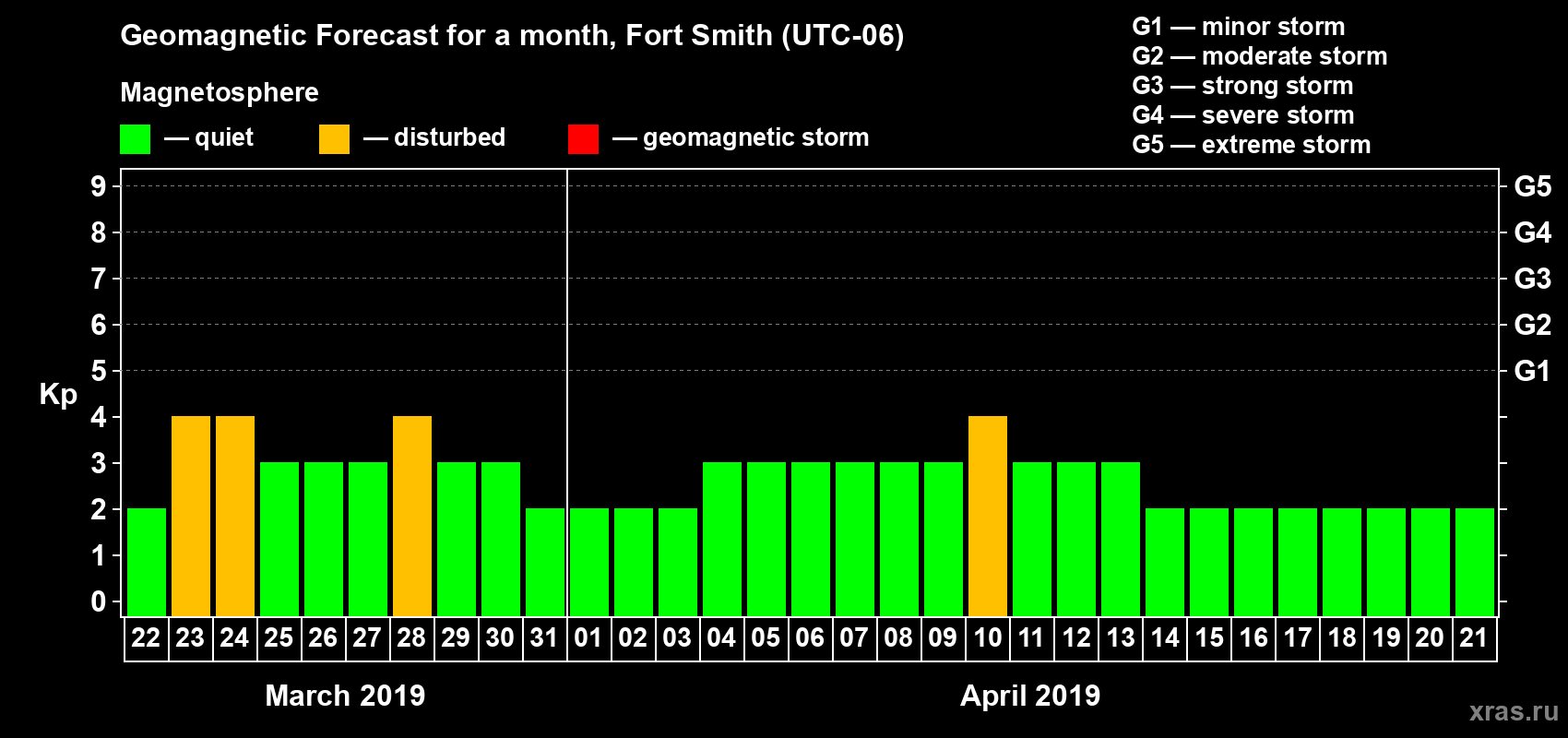Click date label 03 on the axis
Viewport: 1568px width, 738px height.
click(677, 637)
